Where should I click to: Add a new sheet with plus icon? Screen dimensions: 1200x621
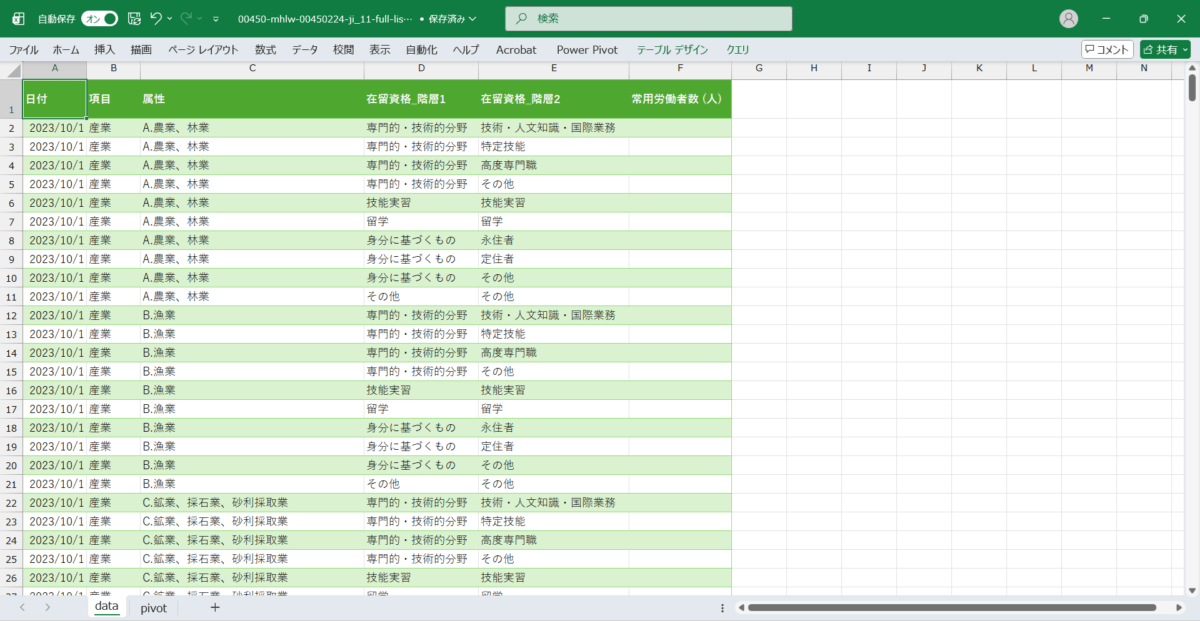(x=215, y=607)
